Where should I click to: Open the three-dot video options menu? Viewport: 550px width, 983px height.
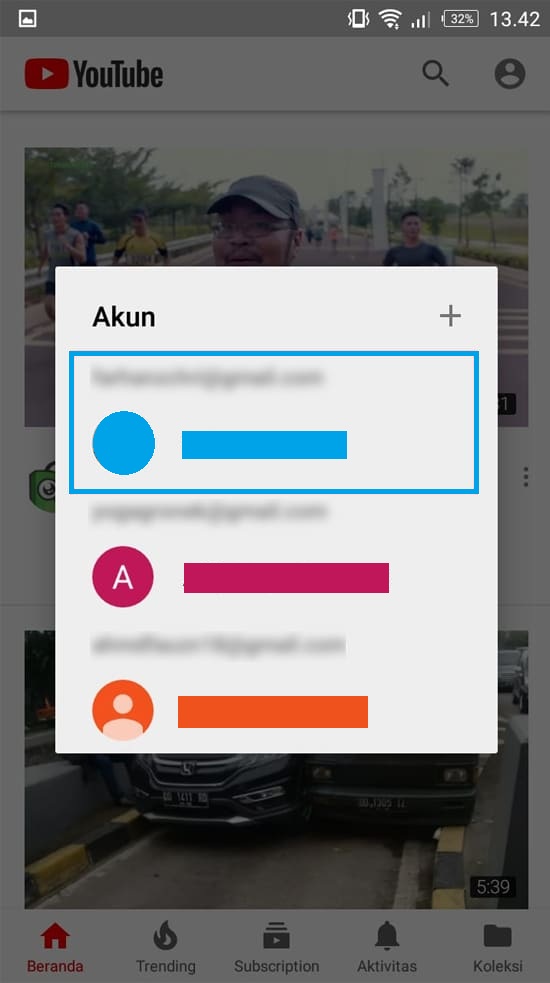click(526, 477)
